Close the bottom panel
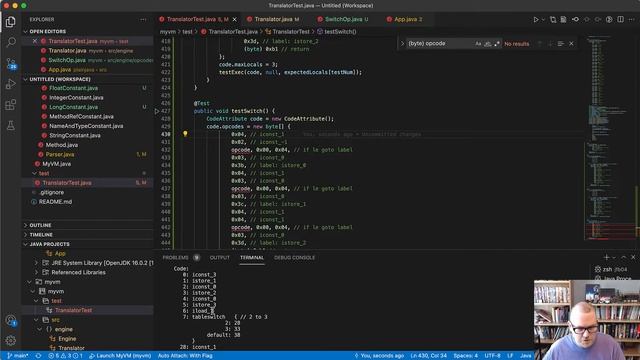Image resolution: width=640 pixels, height=360 pixels. [x=633, y=257]
